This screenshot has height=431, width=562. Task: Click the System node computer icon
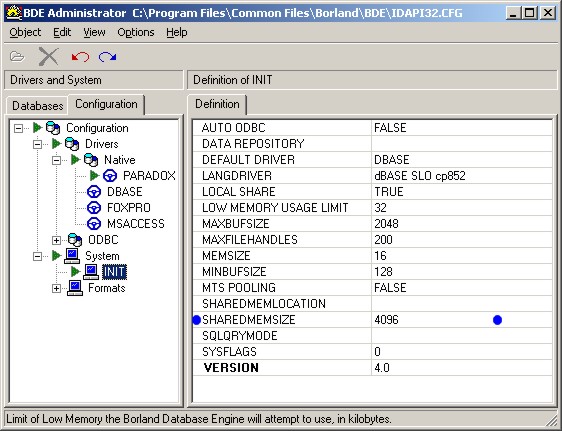tap(72, 256)
